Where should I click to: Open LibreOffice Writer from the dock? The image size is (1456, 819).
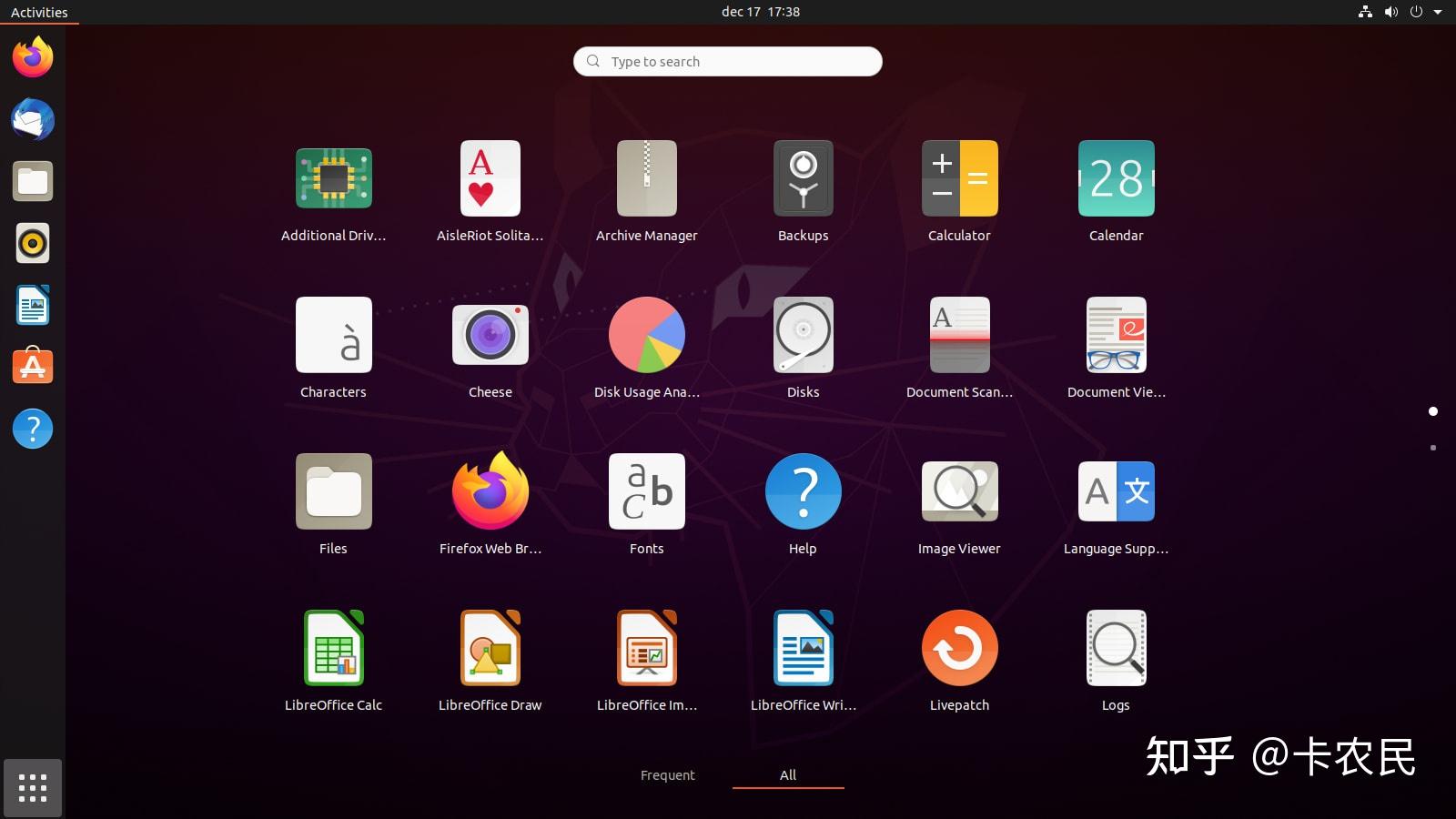(x=33, y=305)
